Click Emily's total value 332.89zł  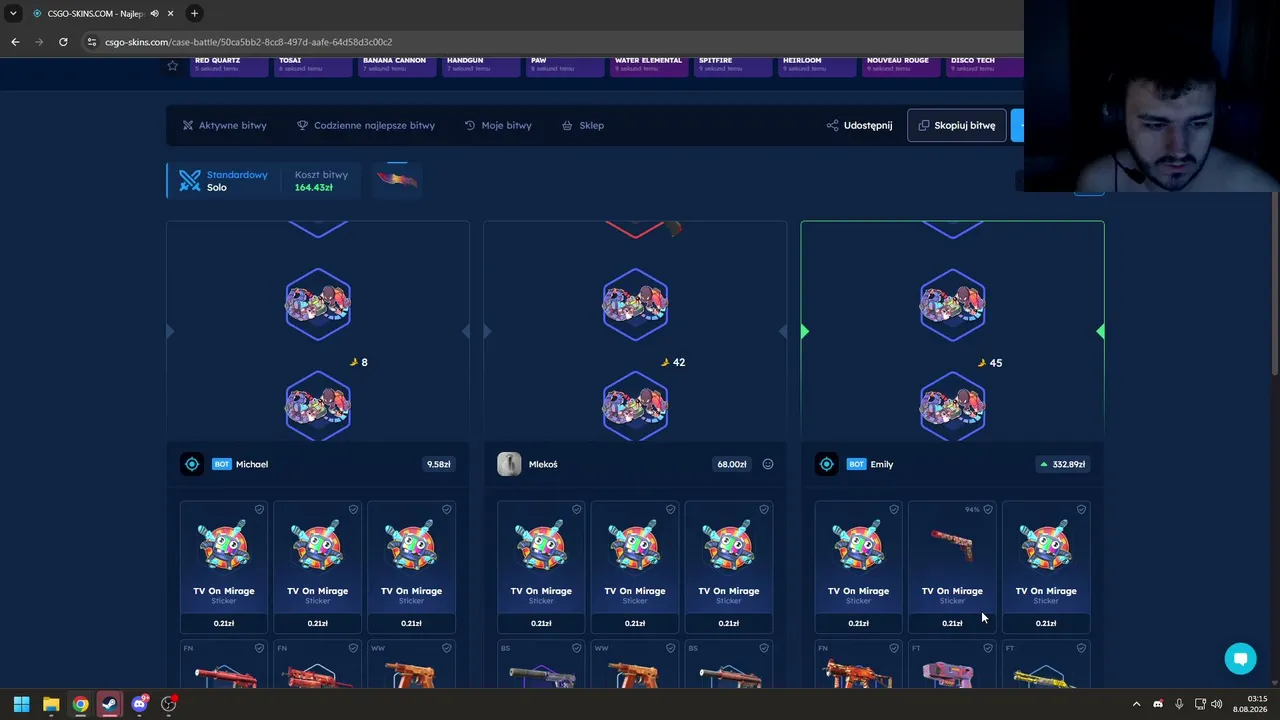(x=1063, y=464)
